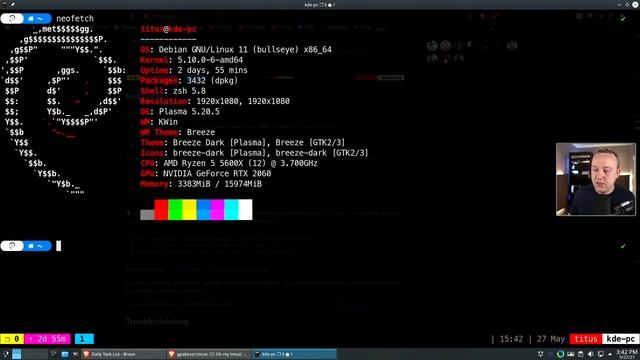Close the kde-pc terminal window
640x360 pixels.
pyautogui.click(x=635, y=4)
